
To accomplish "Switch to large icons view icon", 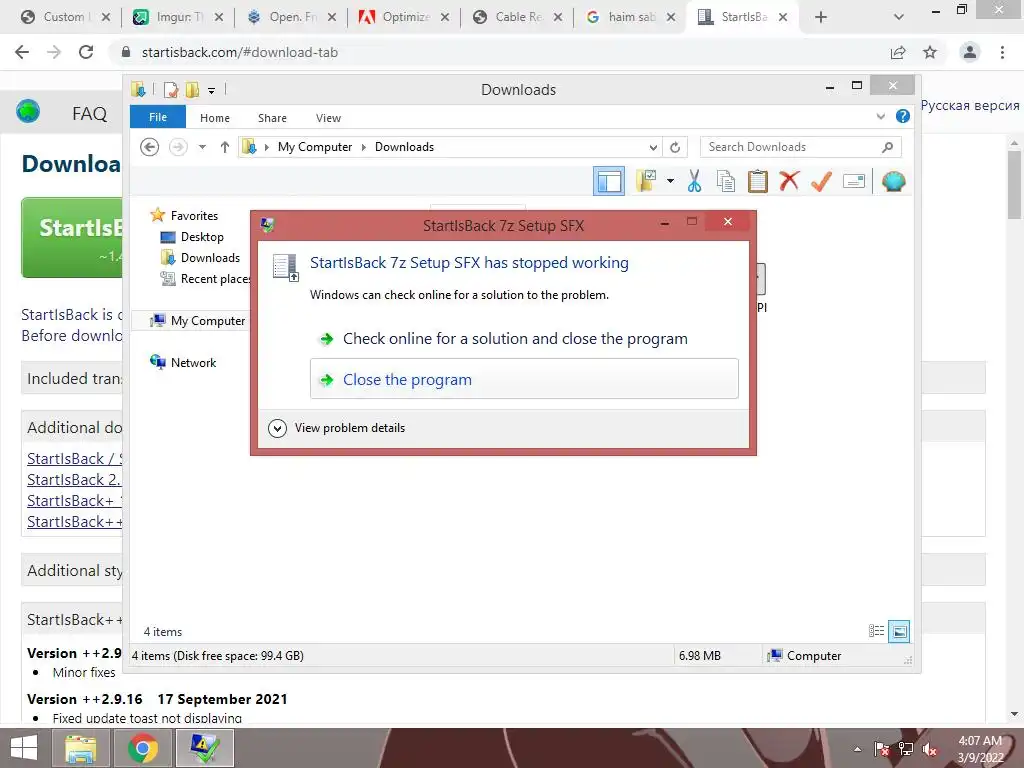I will click(899, 631).
